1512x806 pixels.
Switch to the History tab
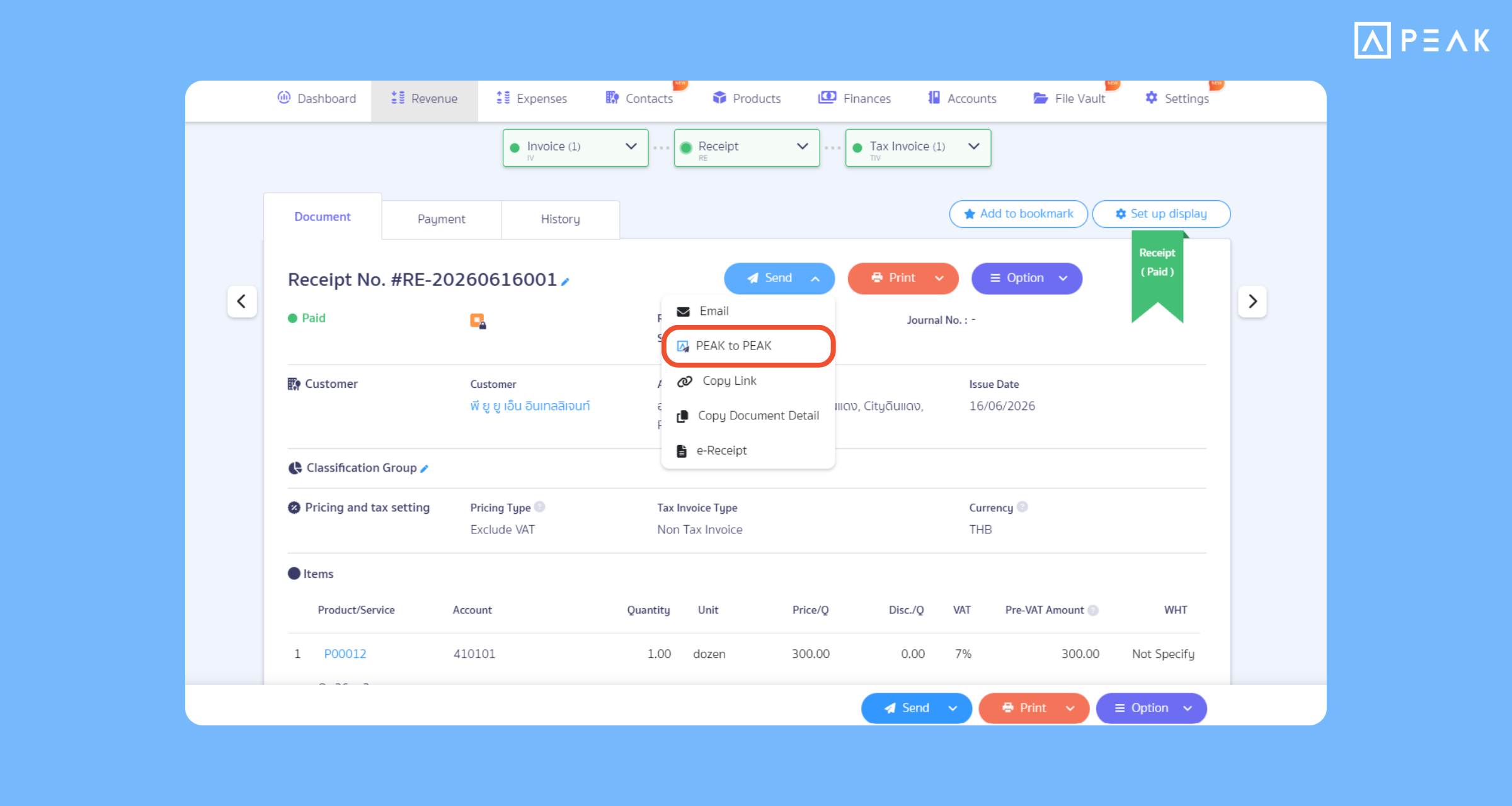point(560,219)
